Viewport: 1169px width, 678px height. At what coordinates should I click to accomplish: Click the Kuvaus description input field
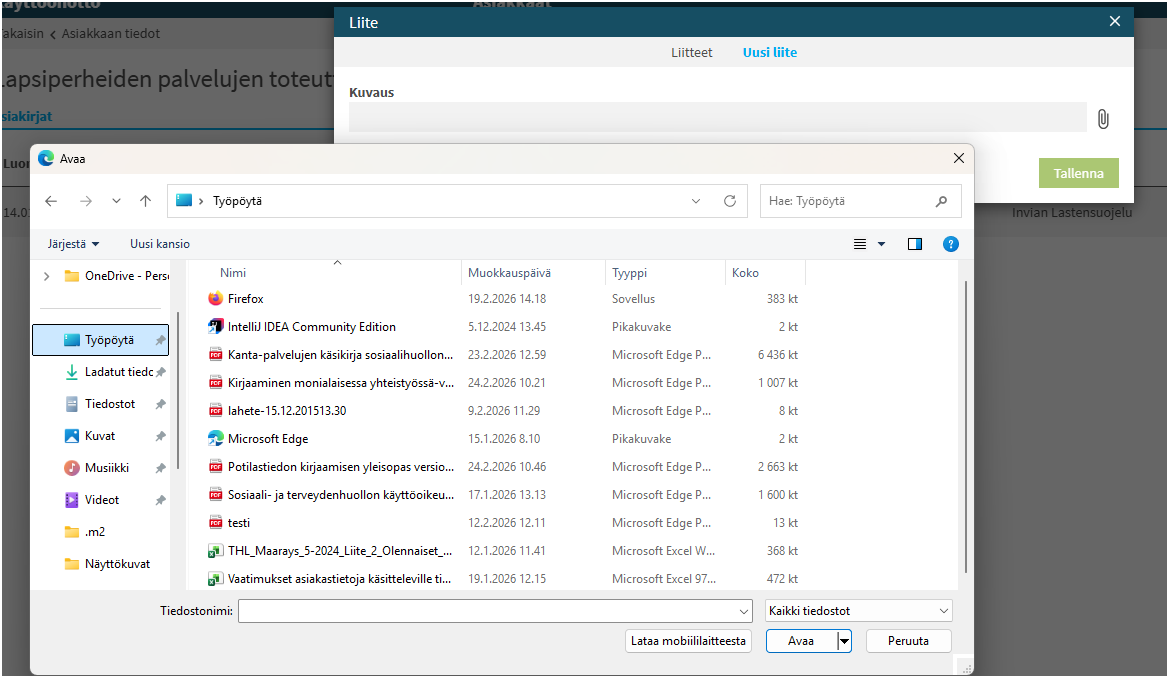click(x=717, y=117)
